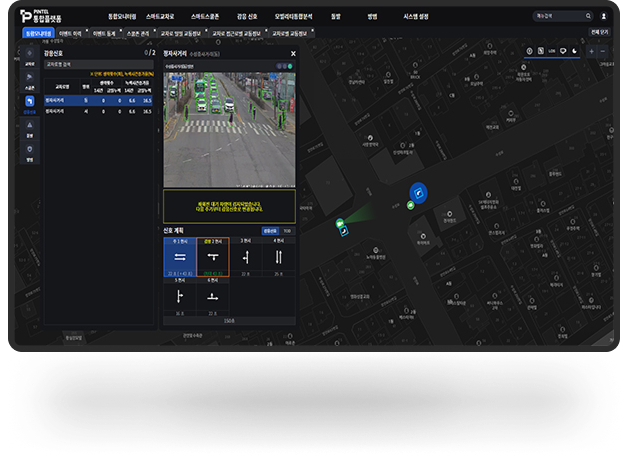The image size is (628, 457).
Task: Close the 정자사거리 camera panel
Action: tap(293, 53)
